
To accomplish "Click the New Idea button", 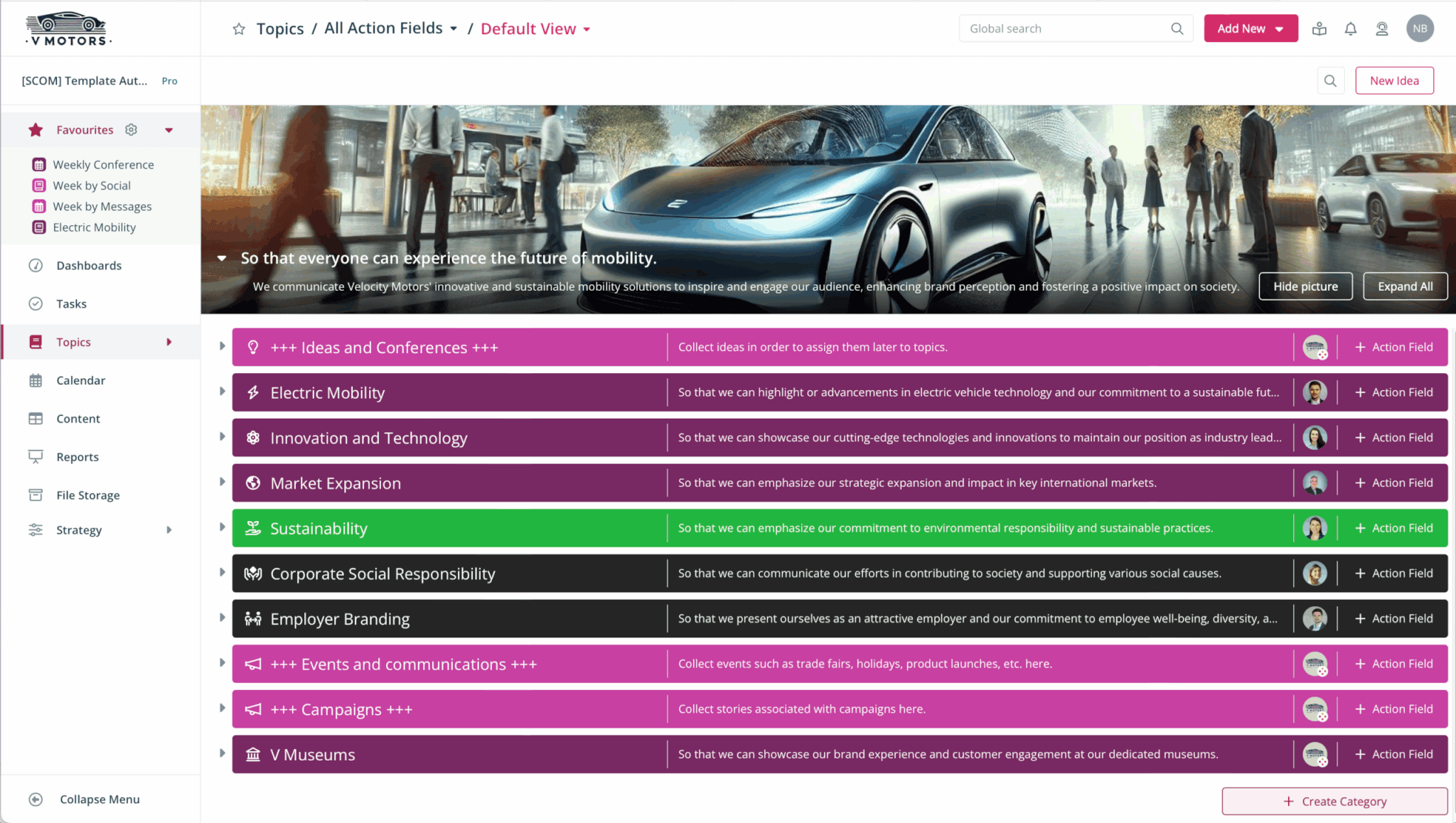I will pos(1394,80).
